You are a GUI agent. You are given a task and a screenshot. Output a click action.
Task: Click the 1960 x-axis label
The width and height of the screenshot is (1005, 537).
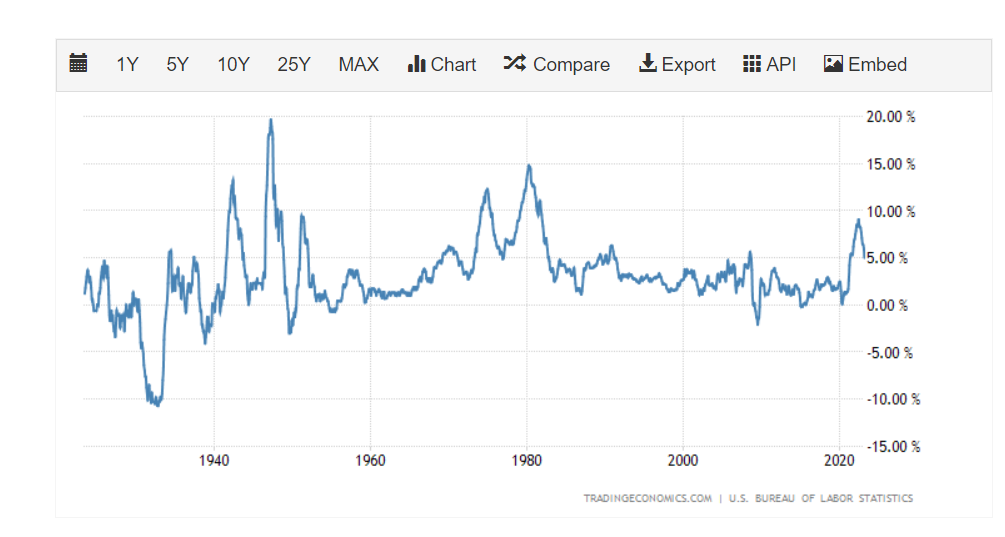[370, 460]
